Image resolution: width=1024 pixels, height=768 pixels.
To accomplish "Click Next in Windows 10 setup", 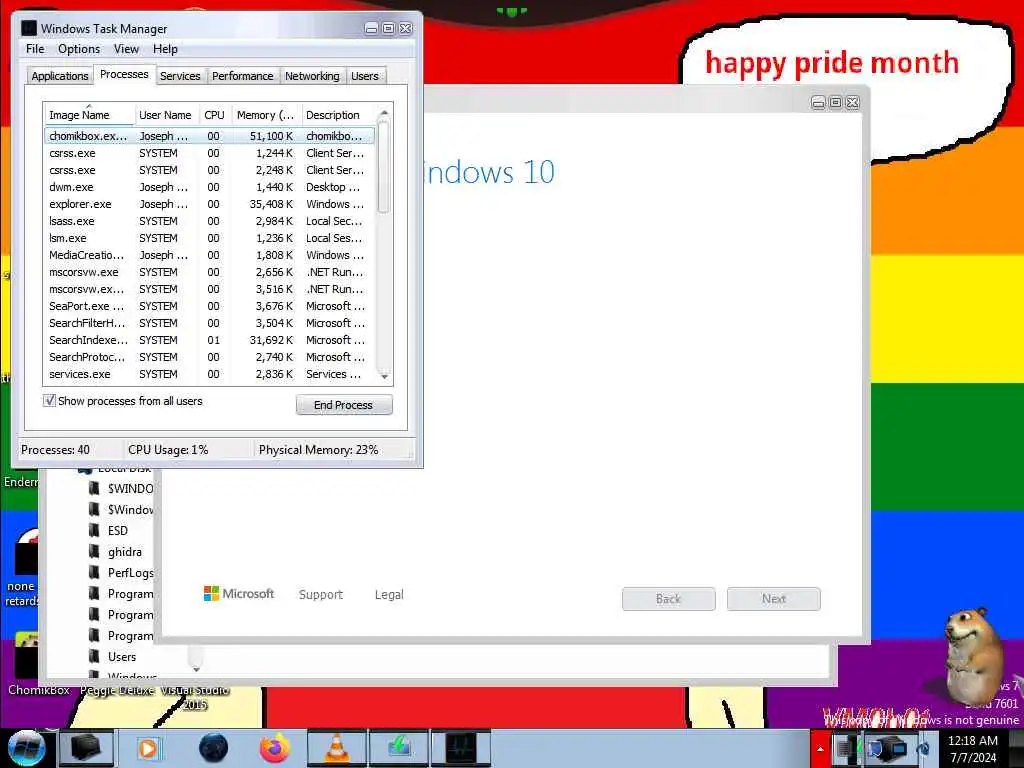I will tap(773, 599).
